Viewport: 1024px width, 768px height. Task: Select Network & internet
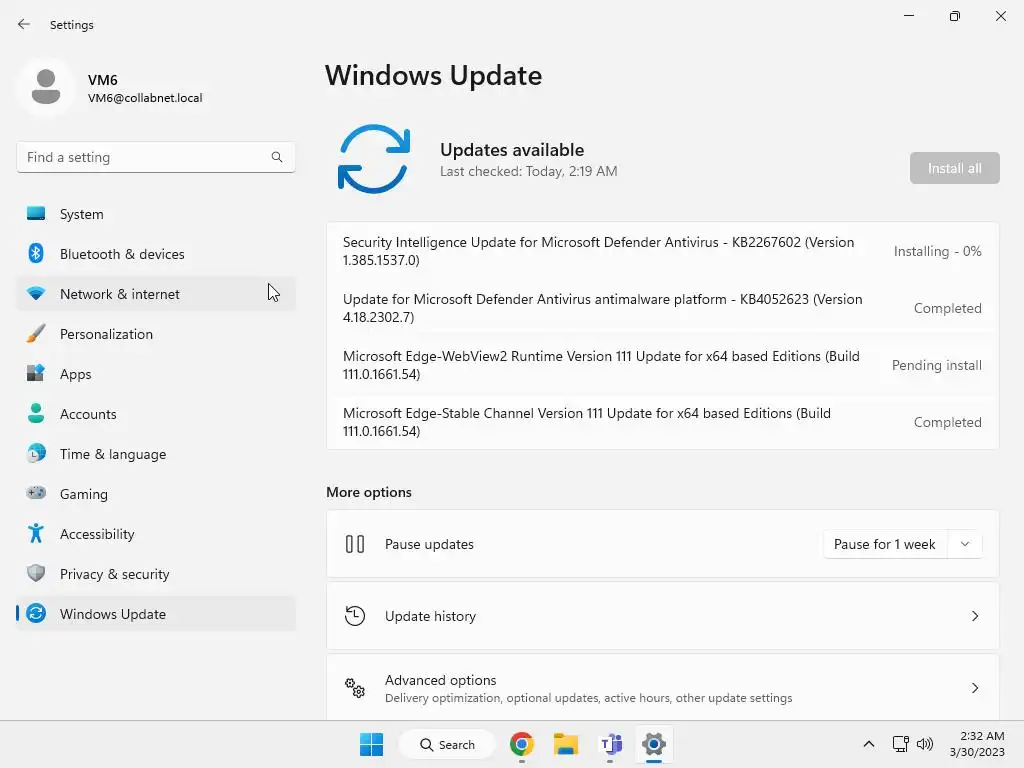click(x=156, y=294)
